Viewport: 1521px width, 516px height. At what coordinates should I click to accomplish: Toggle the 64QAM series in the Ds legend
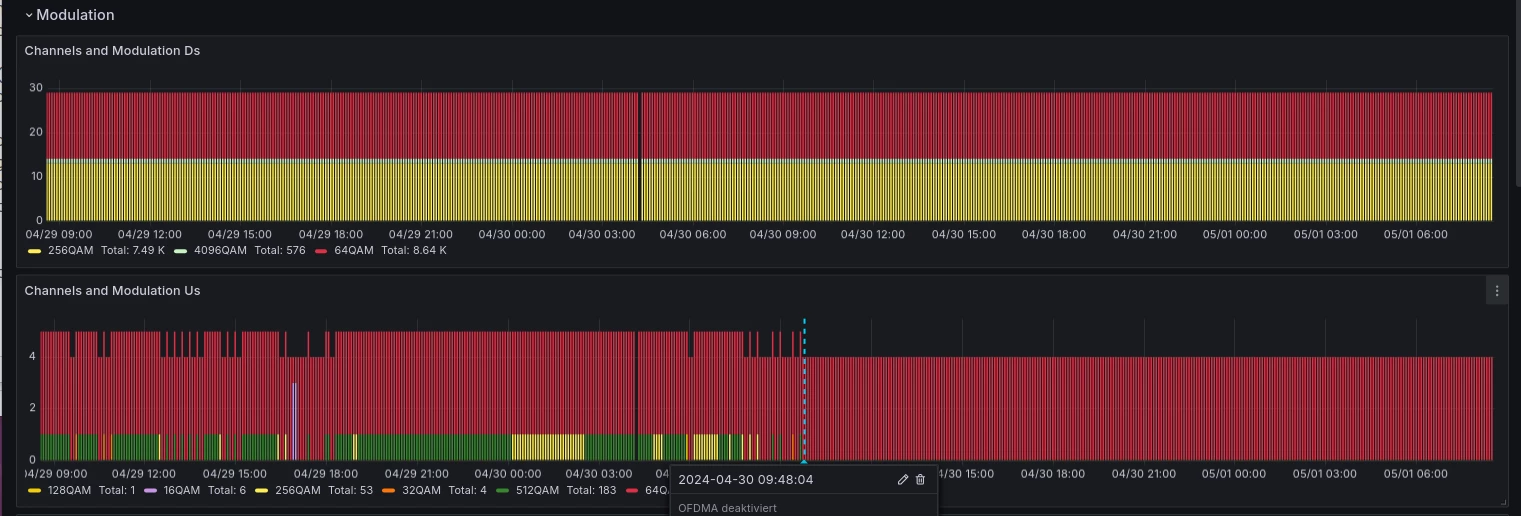tap(354, 250)
